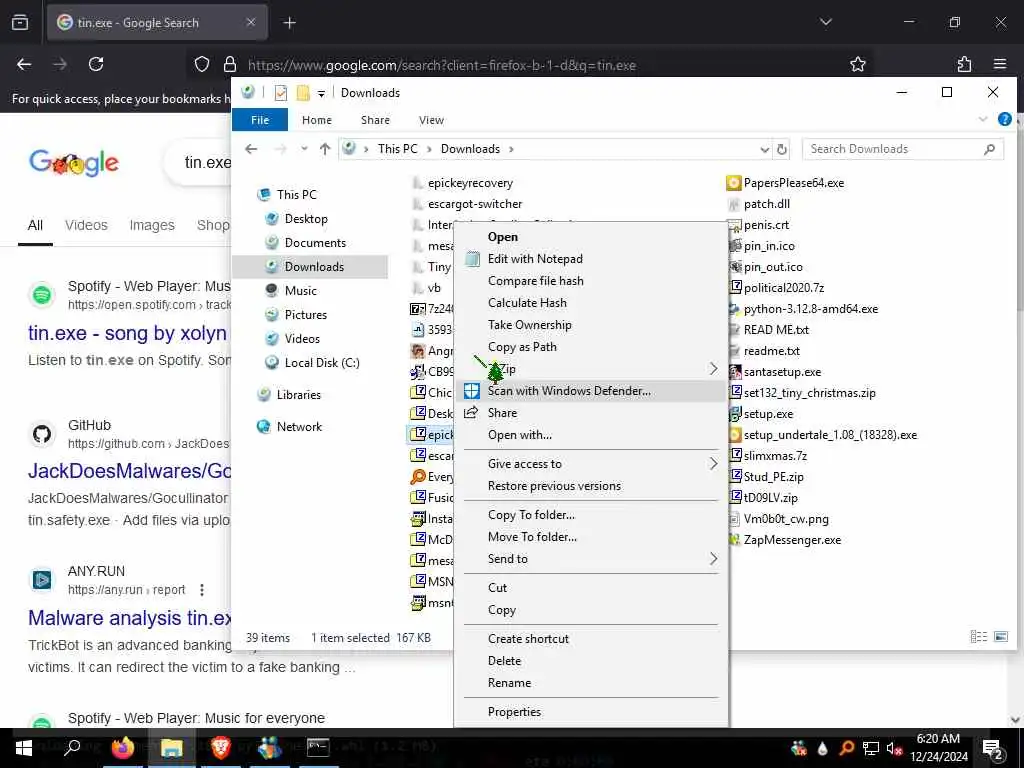The height and width of the screenshot is (768, 1024).
Task: Choose Scan with Windows Defender
Action: 591,391
